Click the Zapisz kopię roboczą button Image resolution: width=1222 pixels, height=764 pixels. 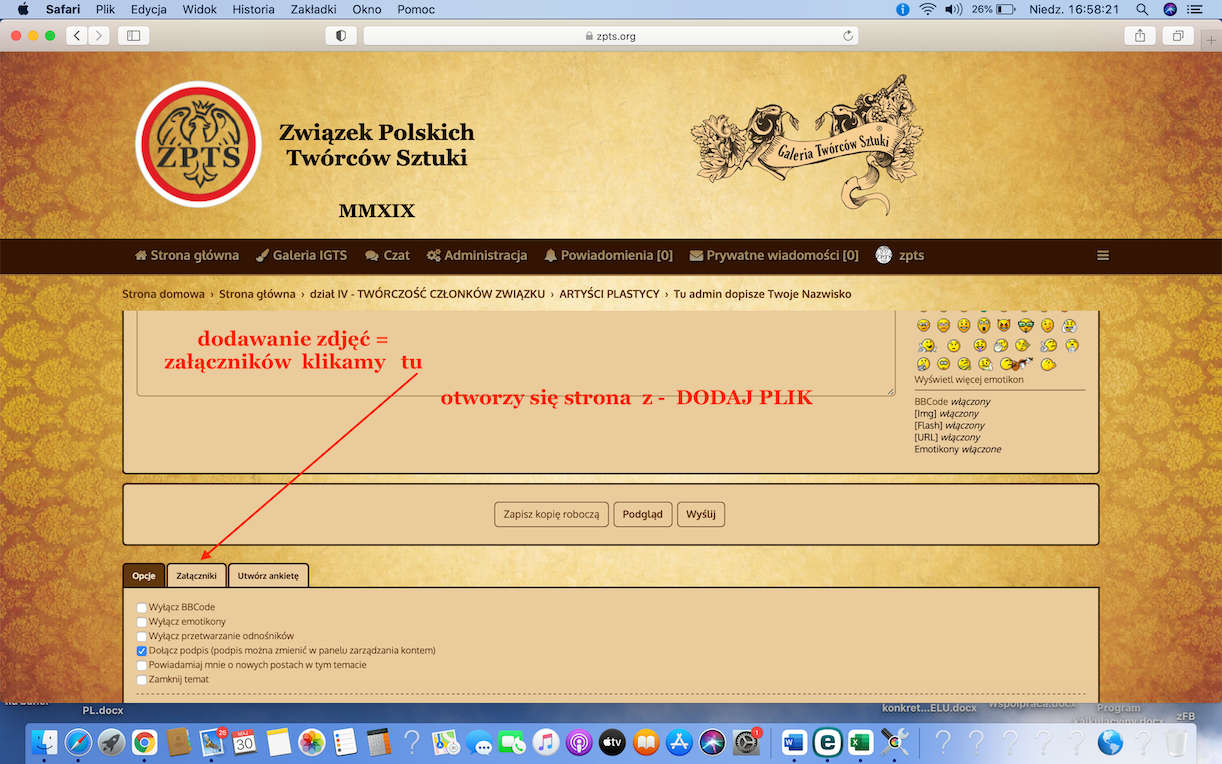(x=551, y=514)
